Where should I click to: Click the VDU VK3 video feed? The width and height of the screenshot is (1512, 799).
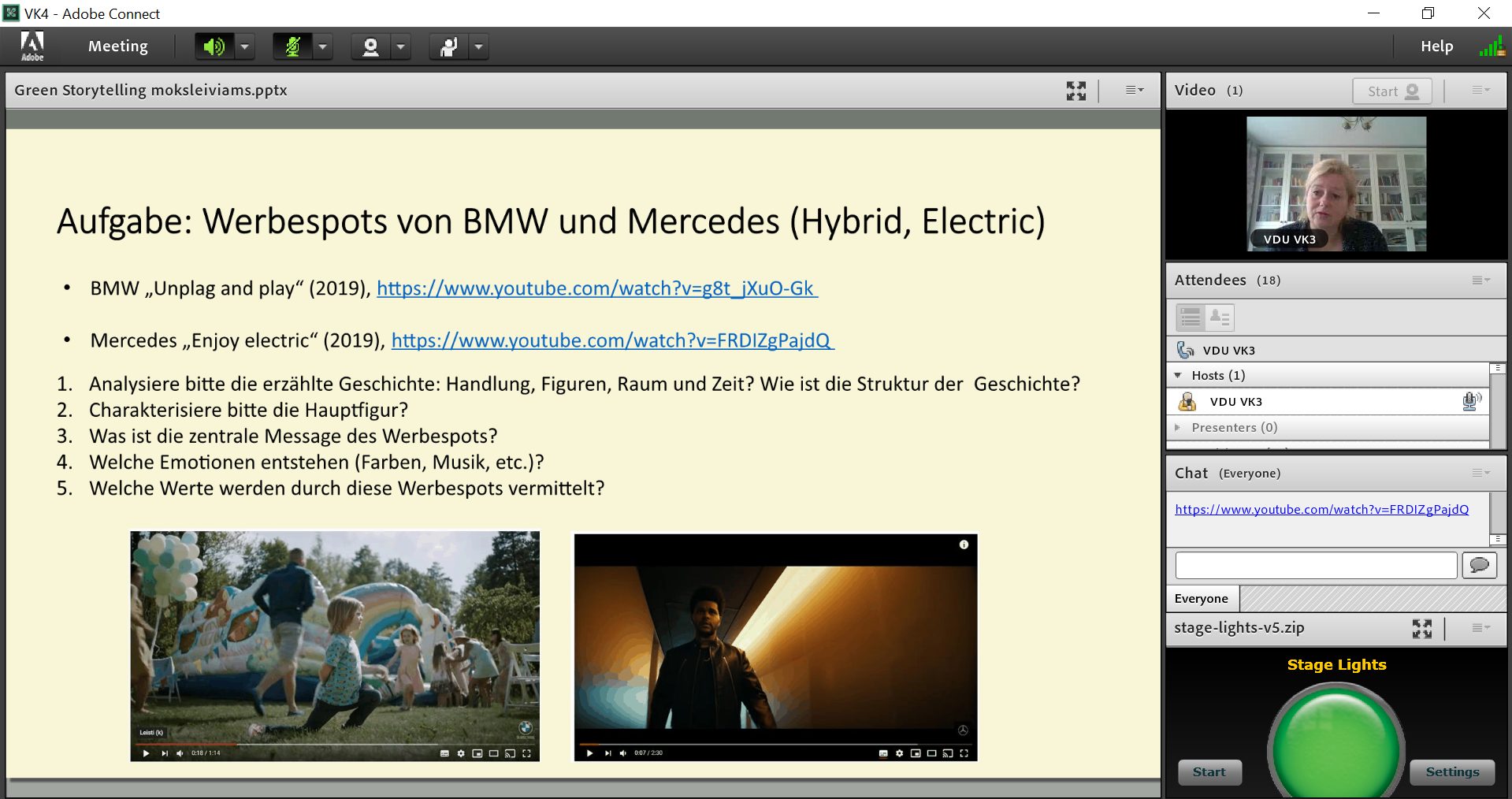click(1336, 184)
